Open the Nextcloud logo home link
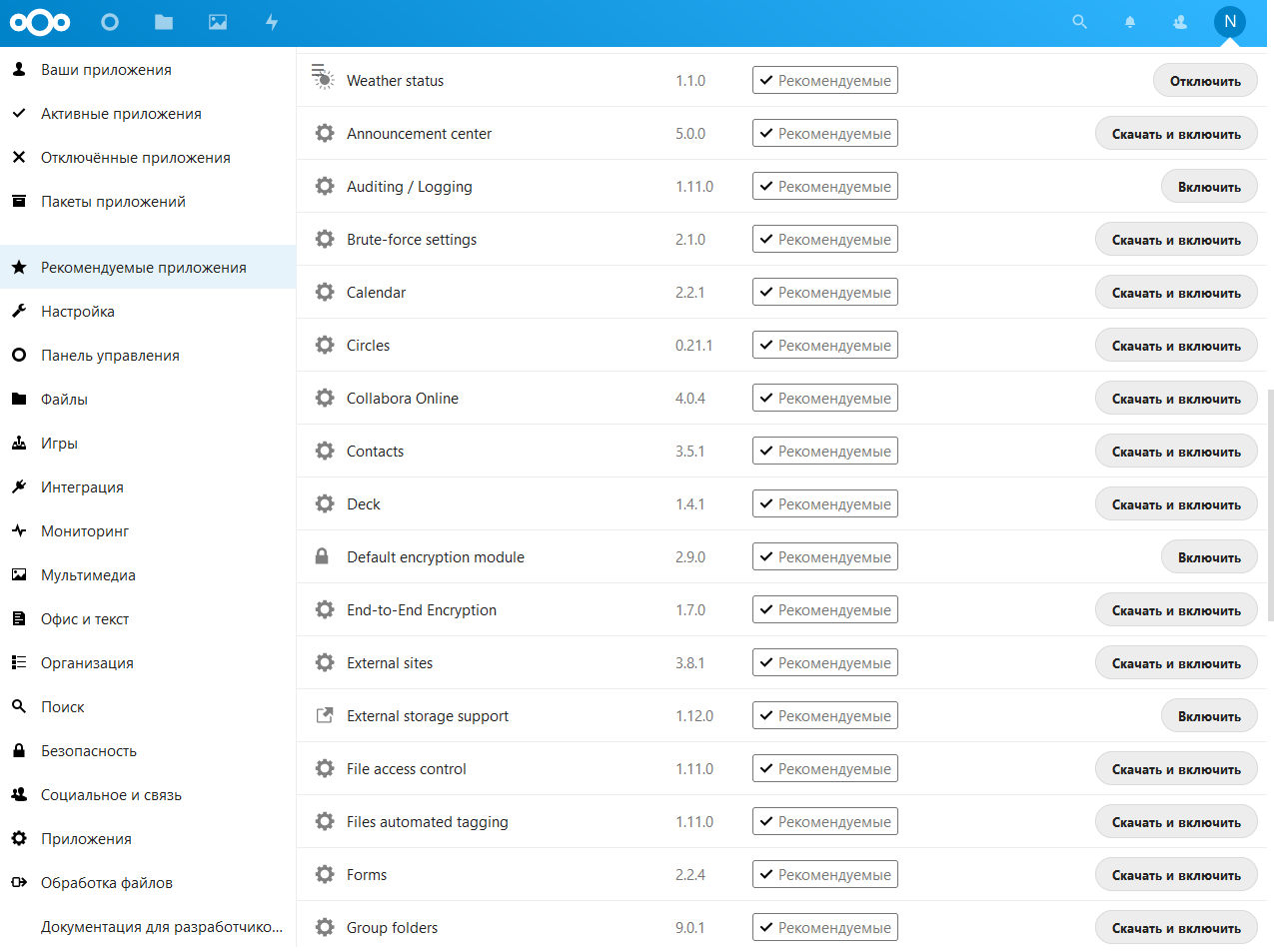 [x=40, y=22]
